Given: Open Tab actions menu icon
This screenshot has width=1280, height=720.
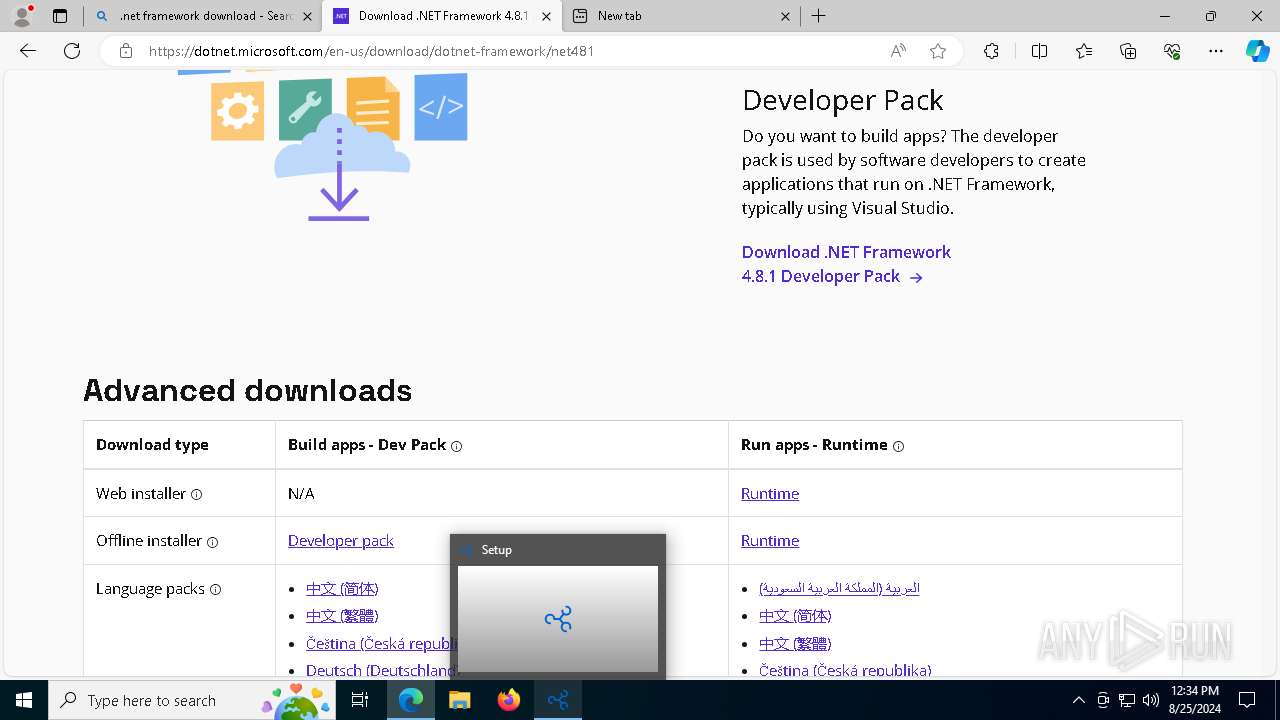Looking at the screenshot, I should (x=60, y=16).
